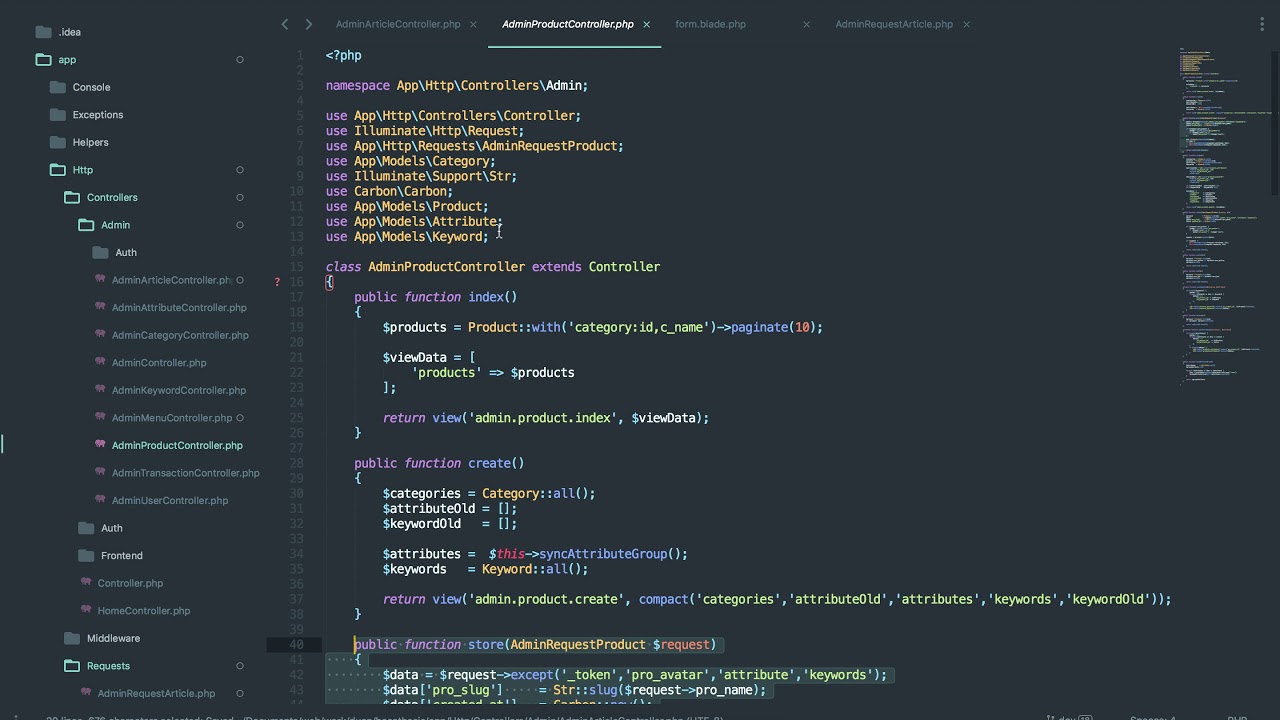The image size is (1280, 720).
Task: Place cursor on 'namespace' keyword
Action: (357, 86)
